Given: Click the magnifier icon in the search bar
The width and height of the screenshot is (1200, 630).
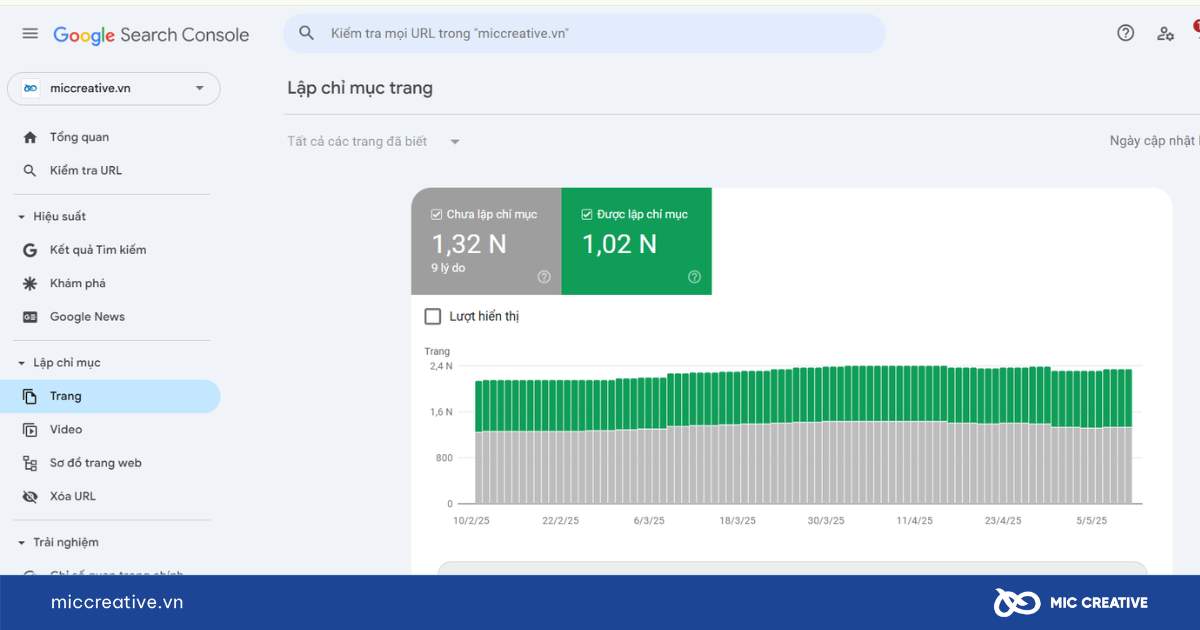Looking at the screenshot, I should click(x=307, y=33).
